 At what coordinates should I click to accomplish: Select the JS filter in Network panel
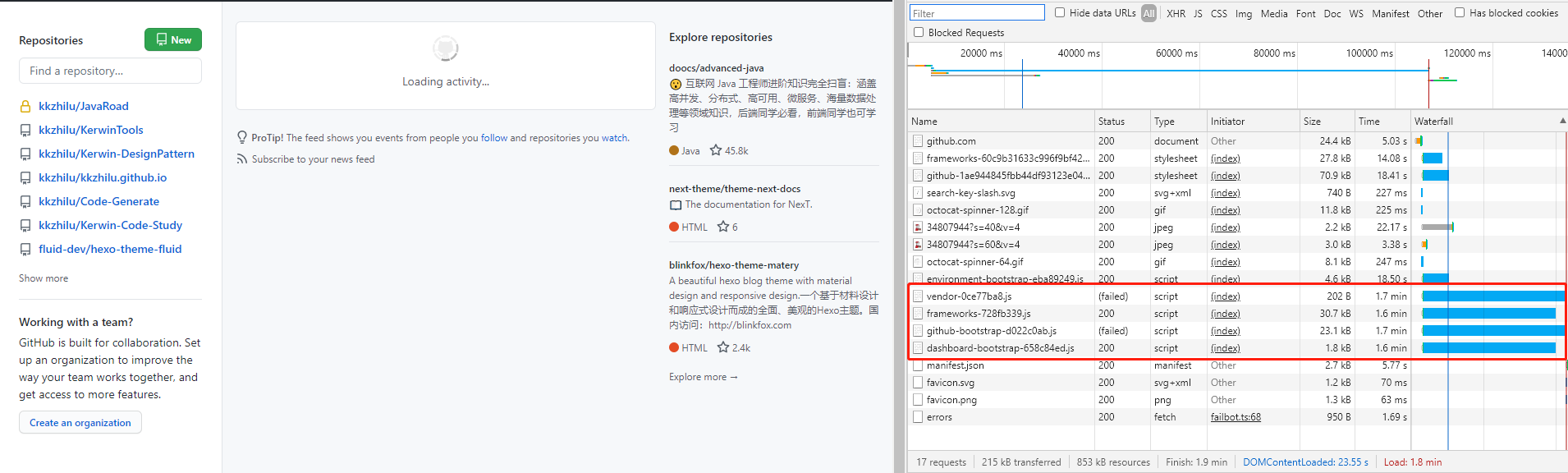click(1198, 13)
